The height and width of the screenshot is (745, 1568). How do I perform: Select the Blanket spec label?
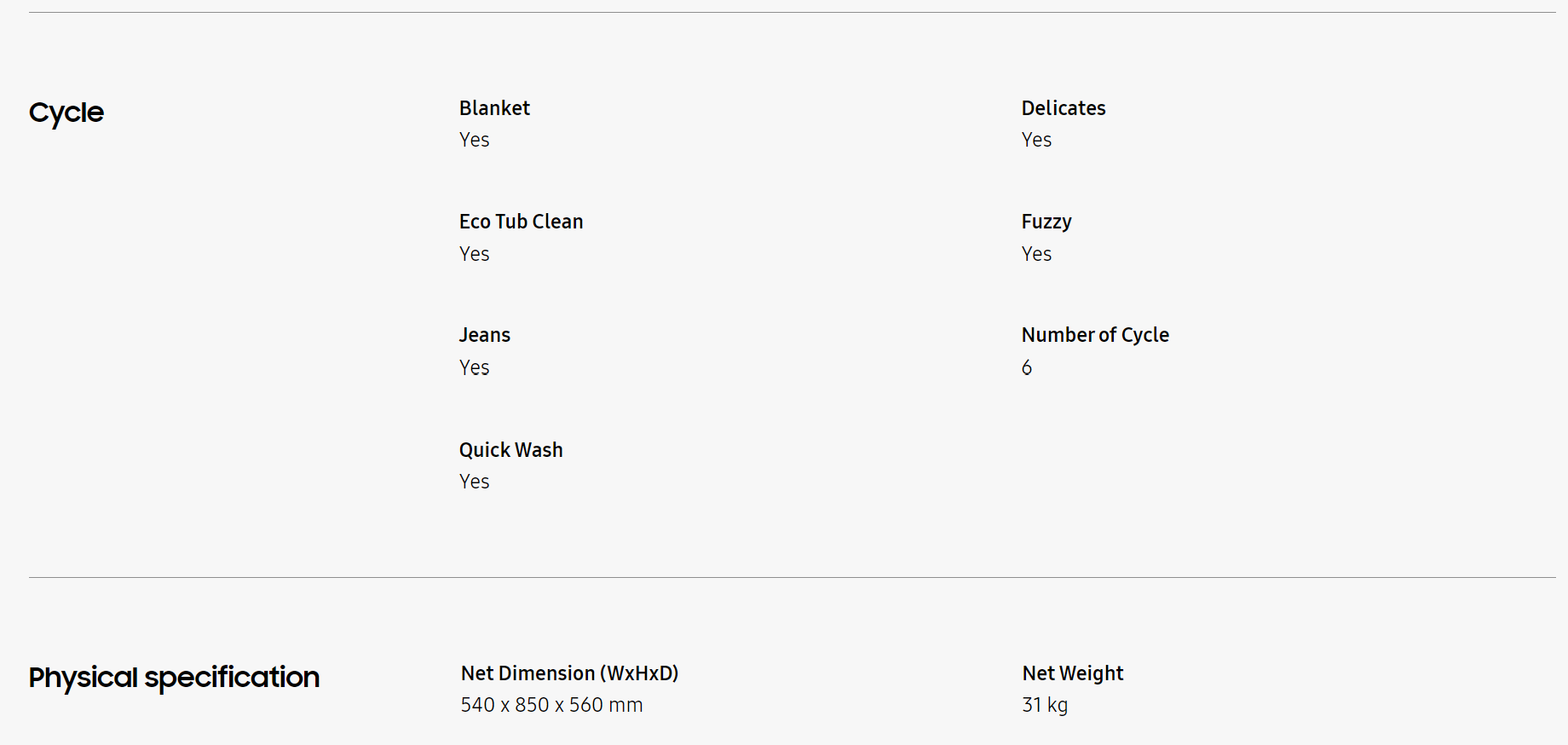(494, 108)
